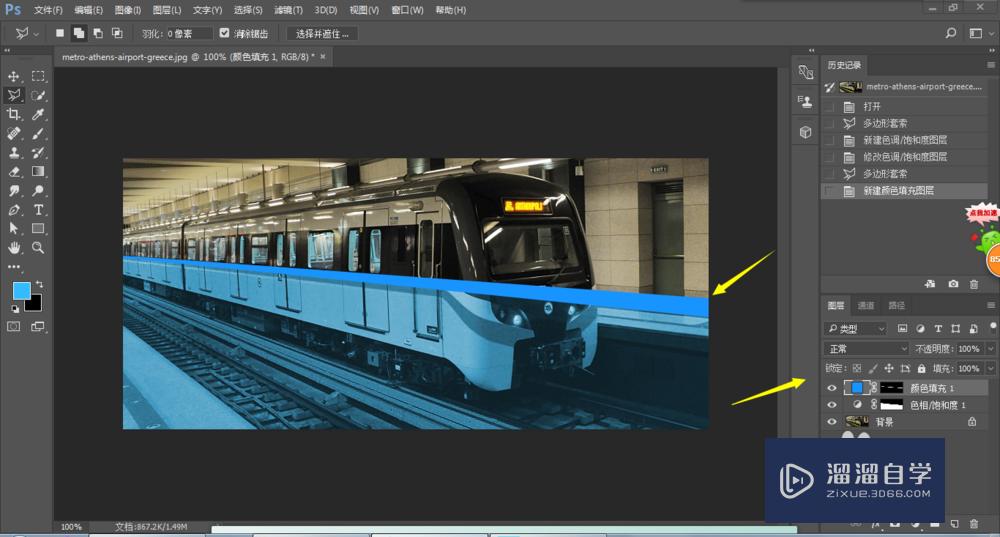1000x537 pixels.
Task: Hide the 色相/饱和度 1 layer
Action: pos(832,404)
